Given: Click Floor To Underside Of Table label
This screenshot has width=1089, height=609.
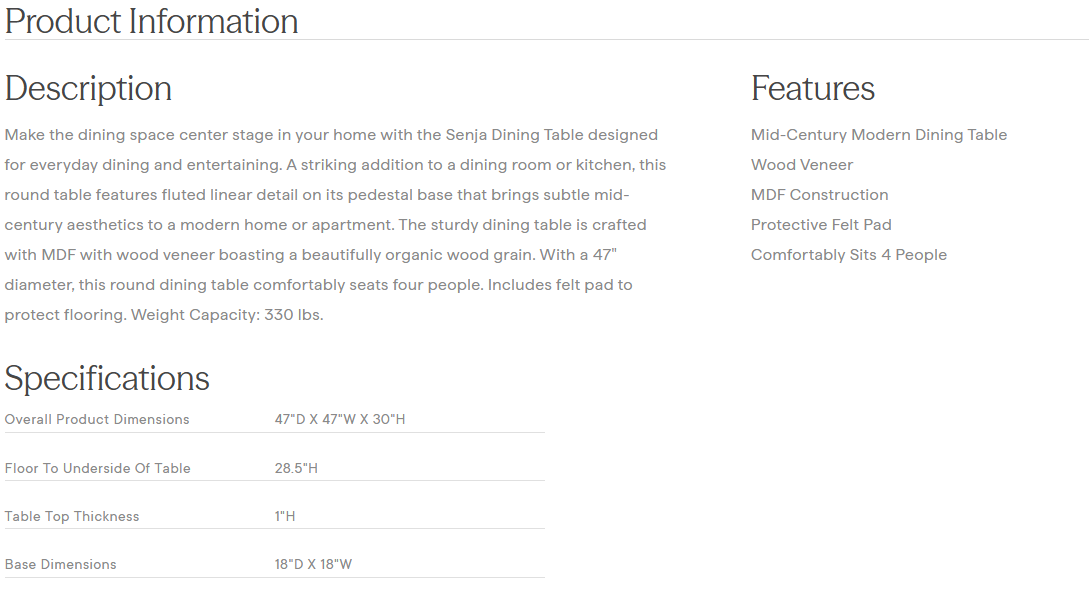Looking at the screenshot, I should tap(97, 468).
